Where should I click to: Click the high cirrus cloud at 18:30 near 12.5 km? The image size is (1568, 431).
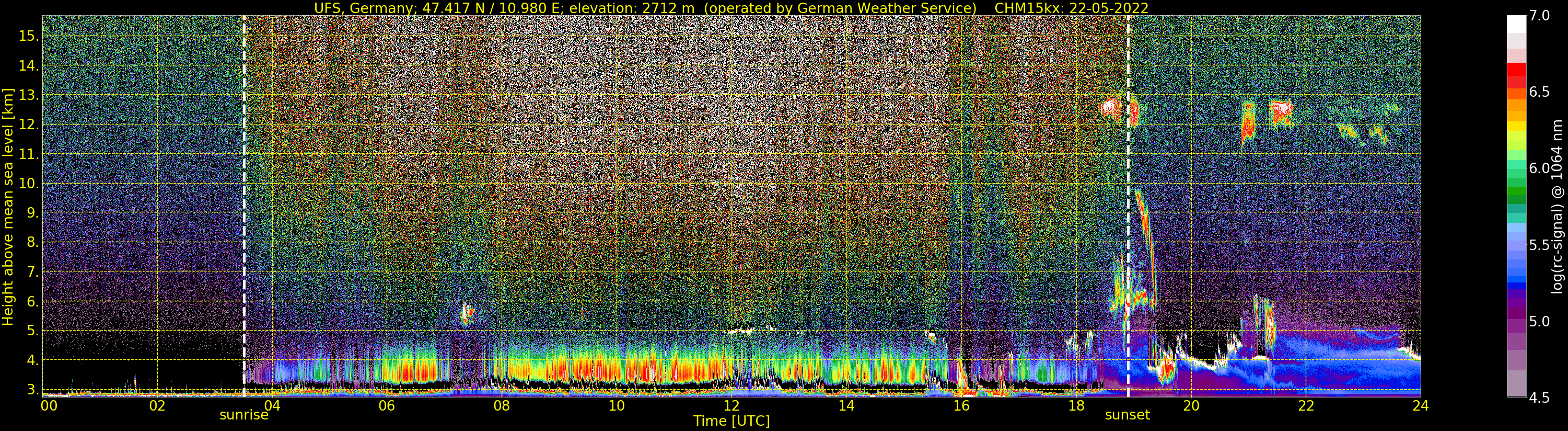coord(1110,108)
